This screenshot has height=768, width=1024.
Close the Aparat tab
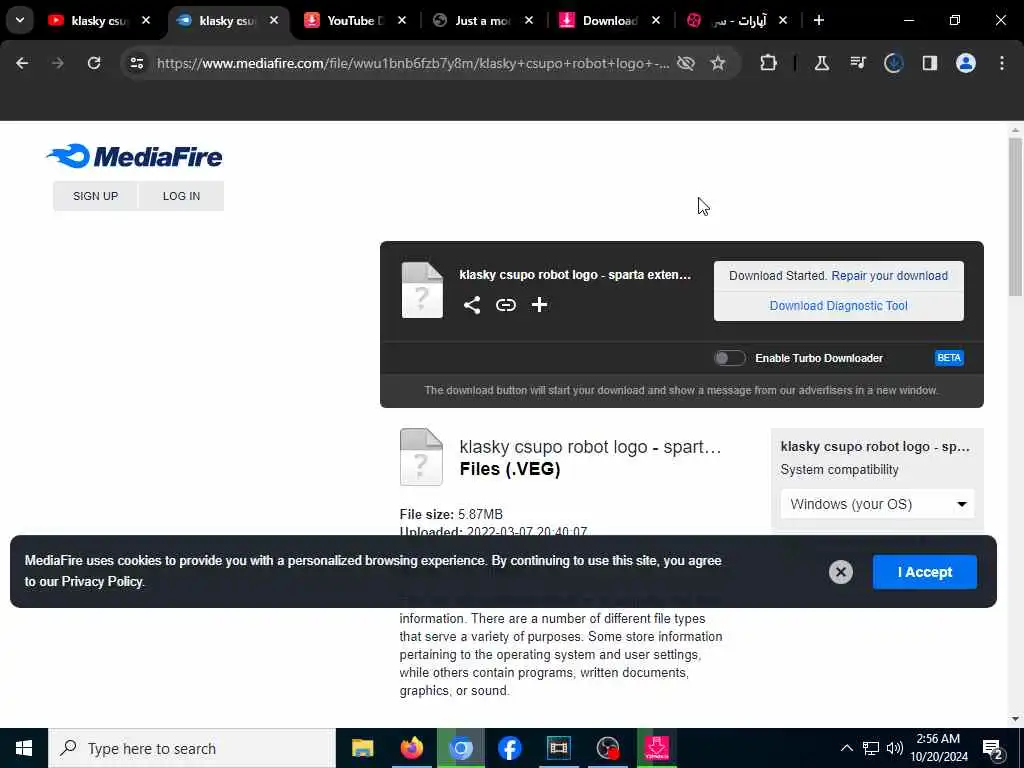pos(783,20)
